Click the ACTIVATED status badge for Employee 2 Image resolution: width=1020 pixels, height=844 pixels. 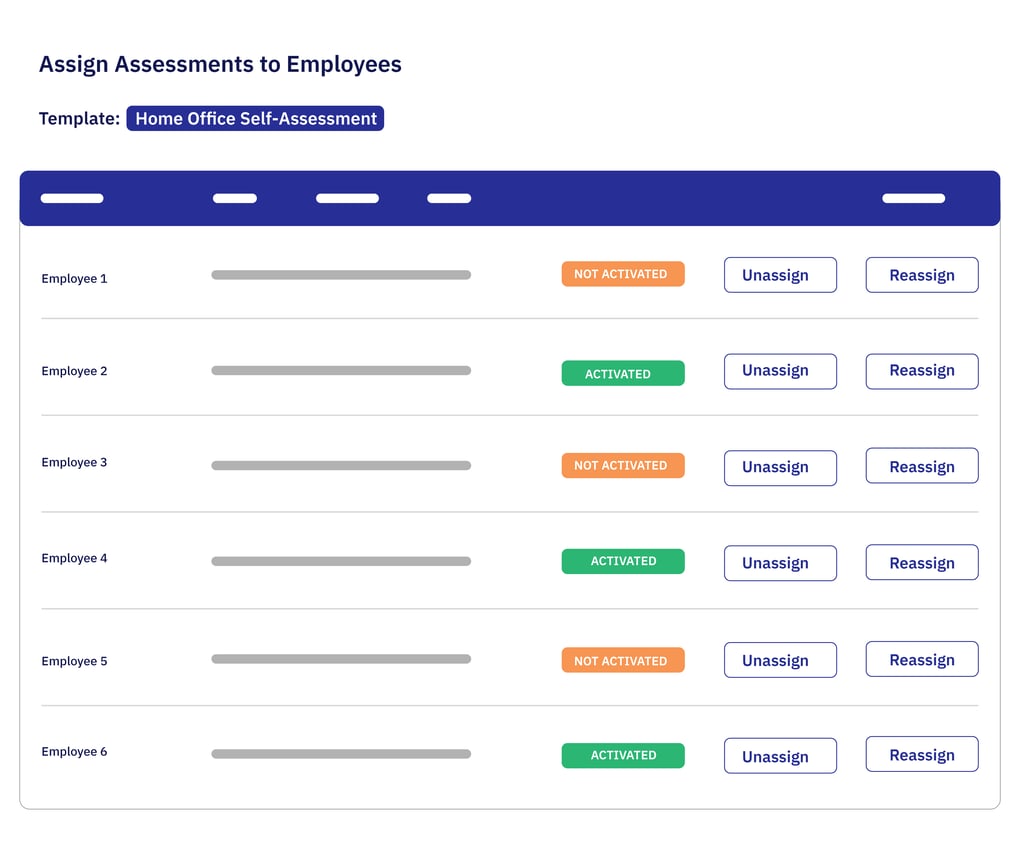(x=622, y=372)
